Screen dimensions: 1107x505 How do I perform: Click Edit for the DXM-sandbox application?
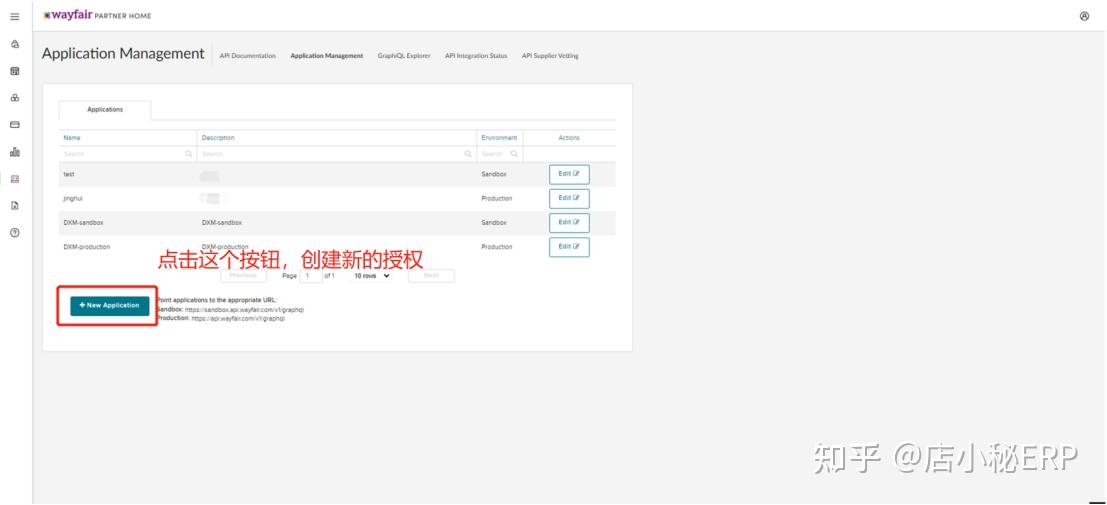(569, 222)
